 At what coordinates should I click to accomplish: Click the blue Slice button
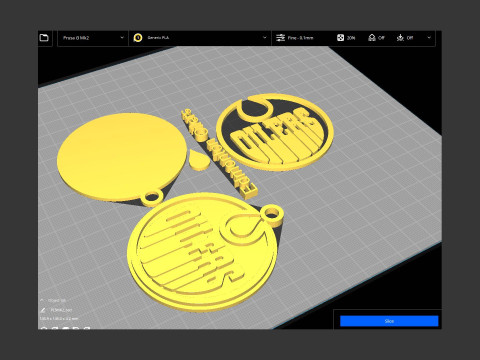[389, 321]
